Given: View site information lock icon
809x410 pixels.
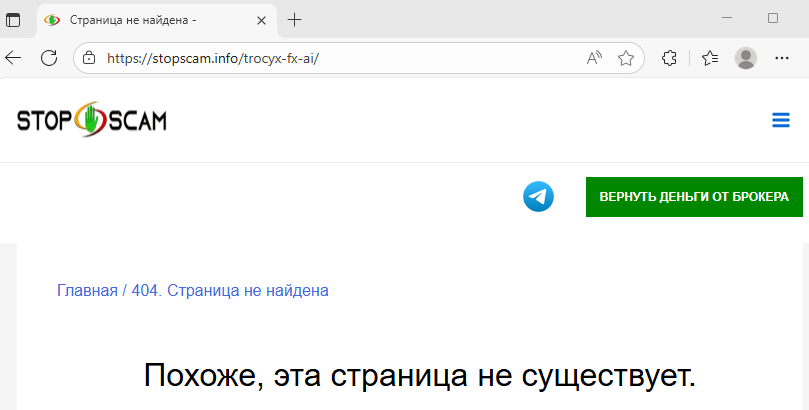Looking at the screenshot, I should click(89, 58).
